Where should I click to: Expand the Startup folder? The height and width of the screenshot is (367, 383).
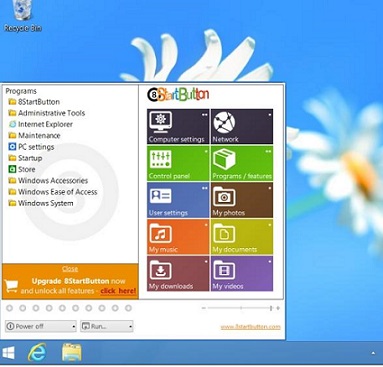(x=25, y=158)
